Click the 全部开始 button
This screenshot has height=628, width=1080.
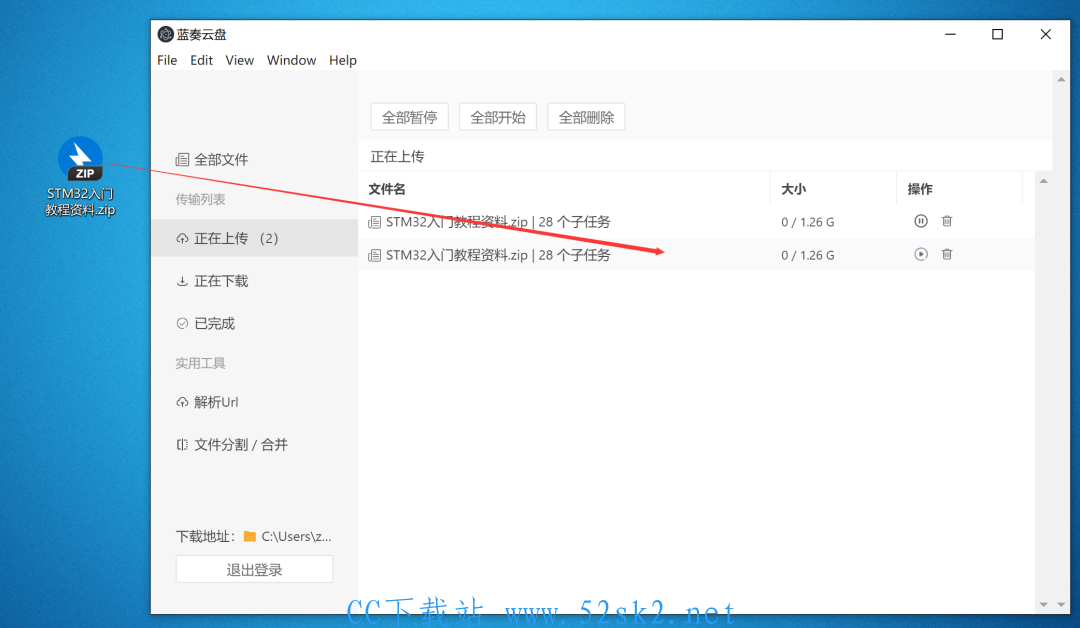pos(498,117)
